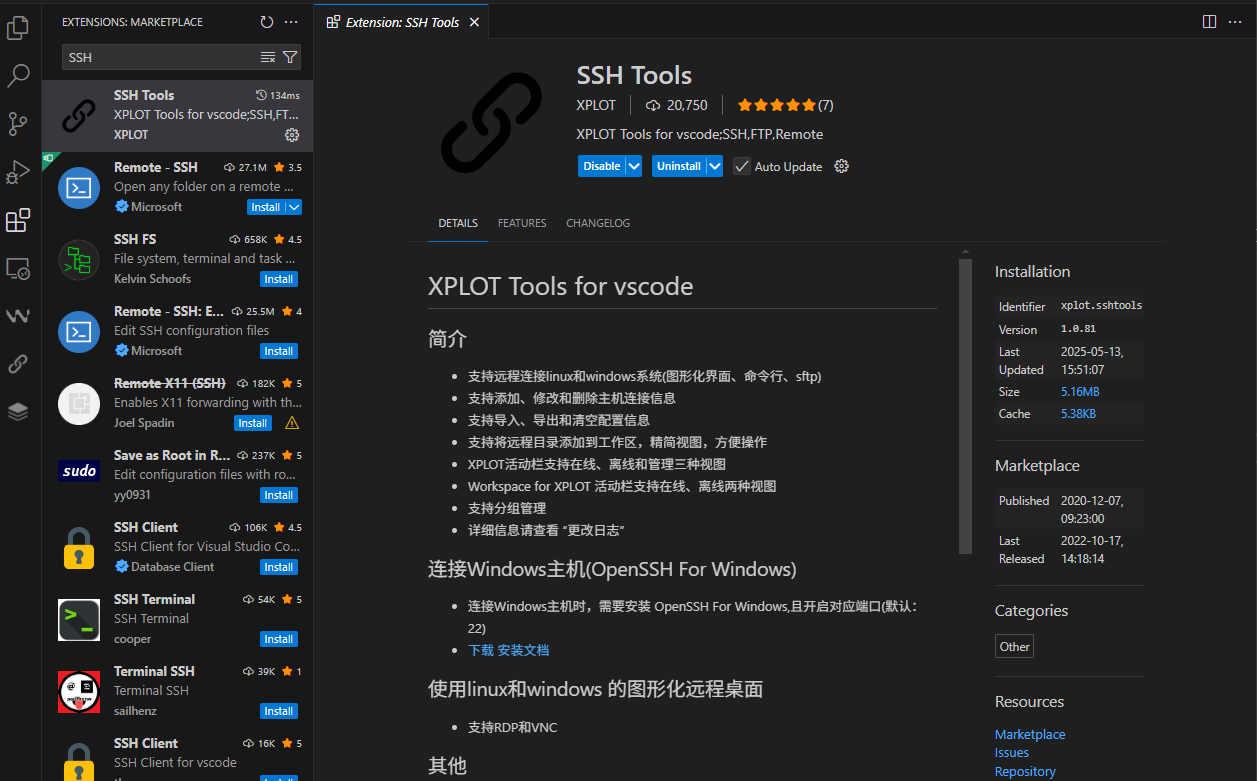This screenshot has height=781, width=1257.
Task: Install the Remote X11 (SSH) extension
Action: tap(253, 423)
